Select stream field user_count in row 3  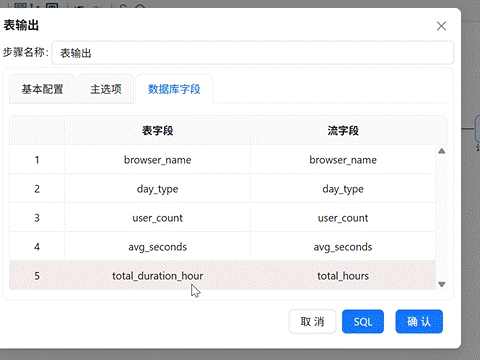(343, 218)
